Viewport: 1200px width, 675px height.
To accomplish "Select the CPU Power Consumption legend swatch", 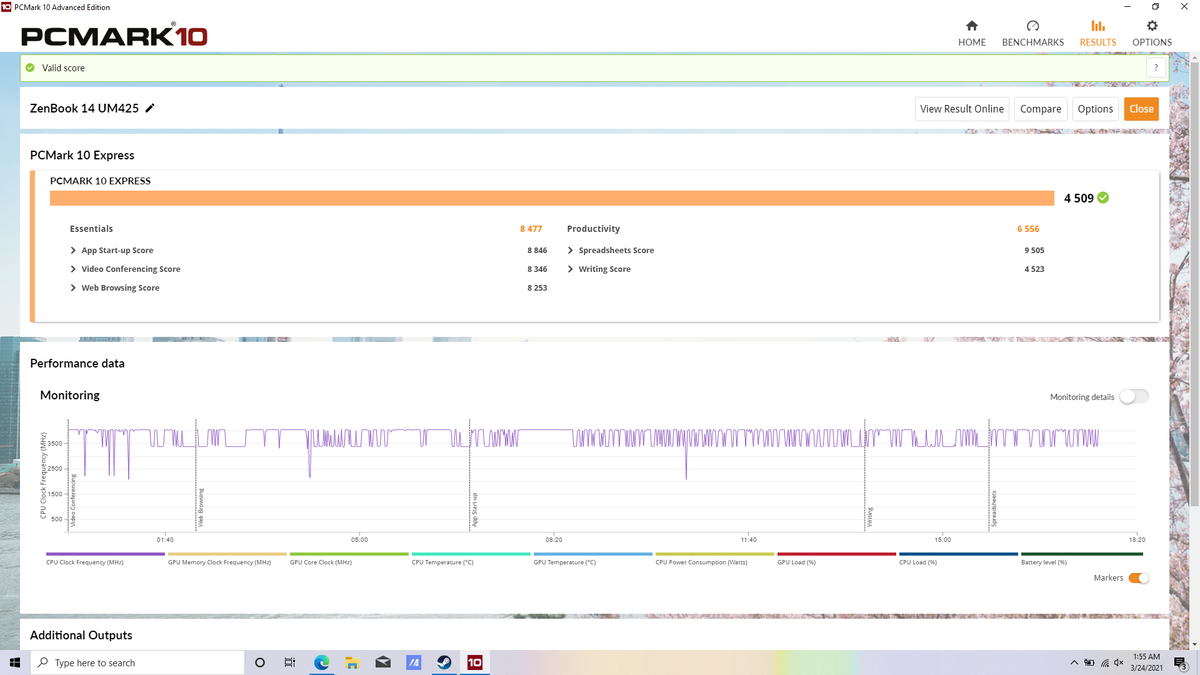I will 715,554.
